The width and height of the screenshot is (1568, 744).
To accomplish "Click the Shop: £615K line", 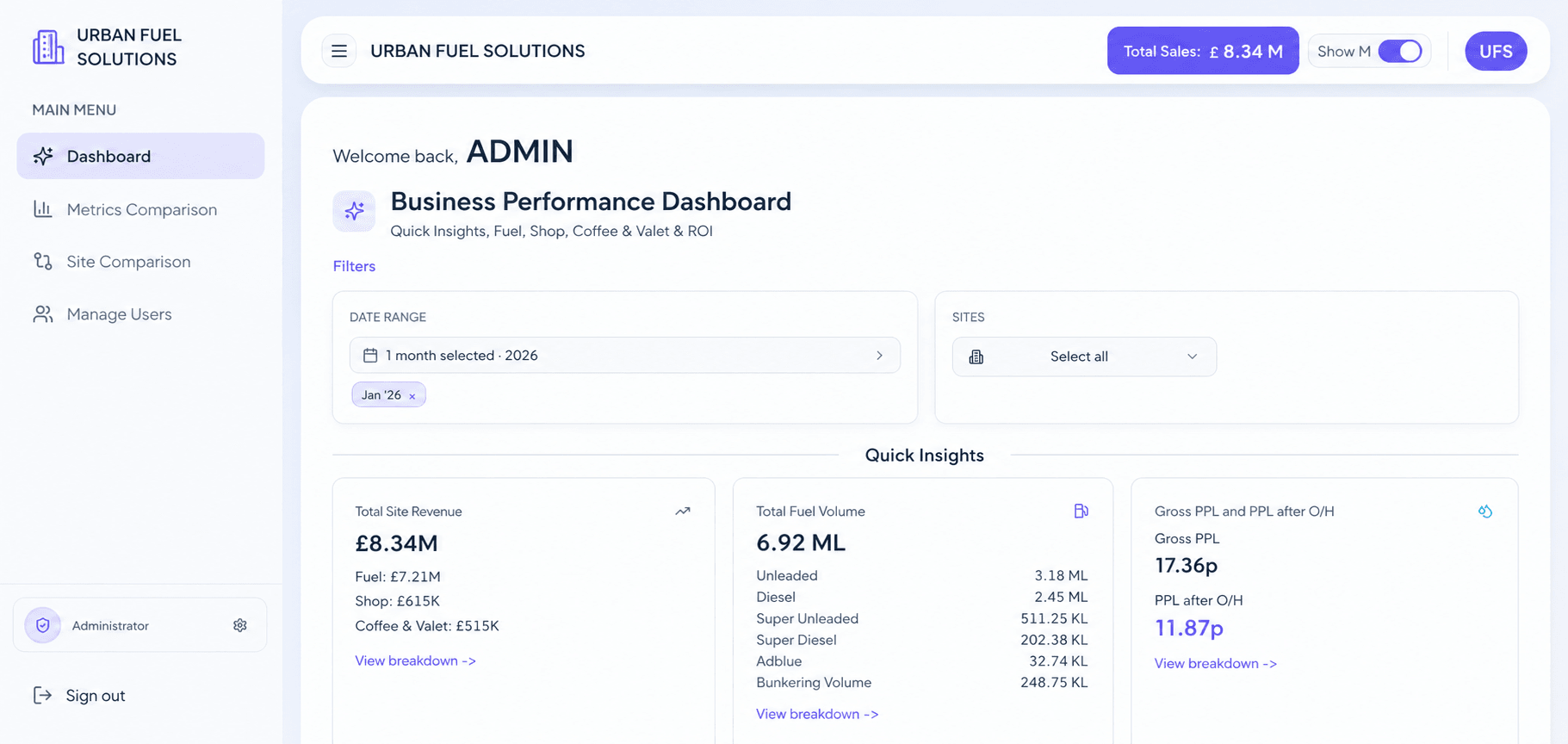I will [x=397, y=601].
